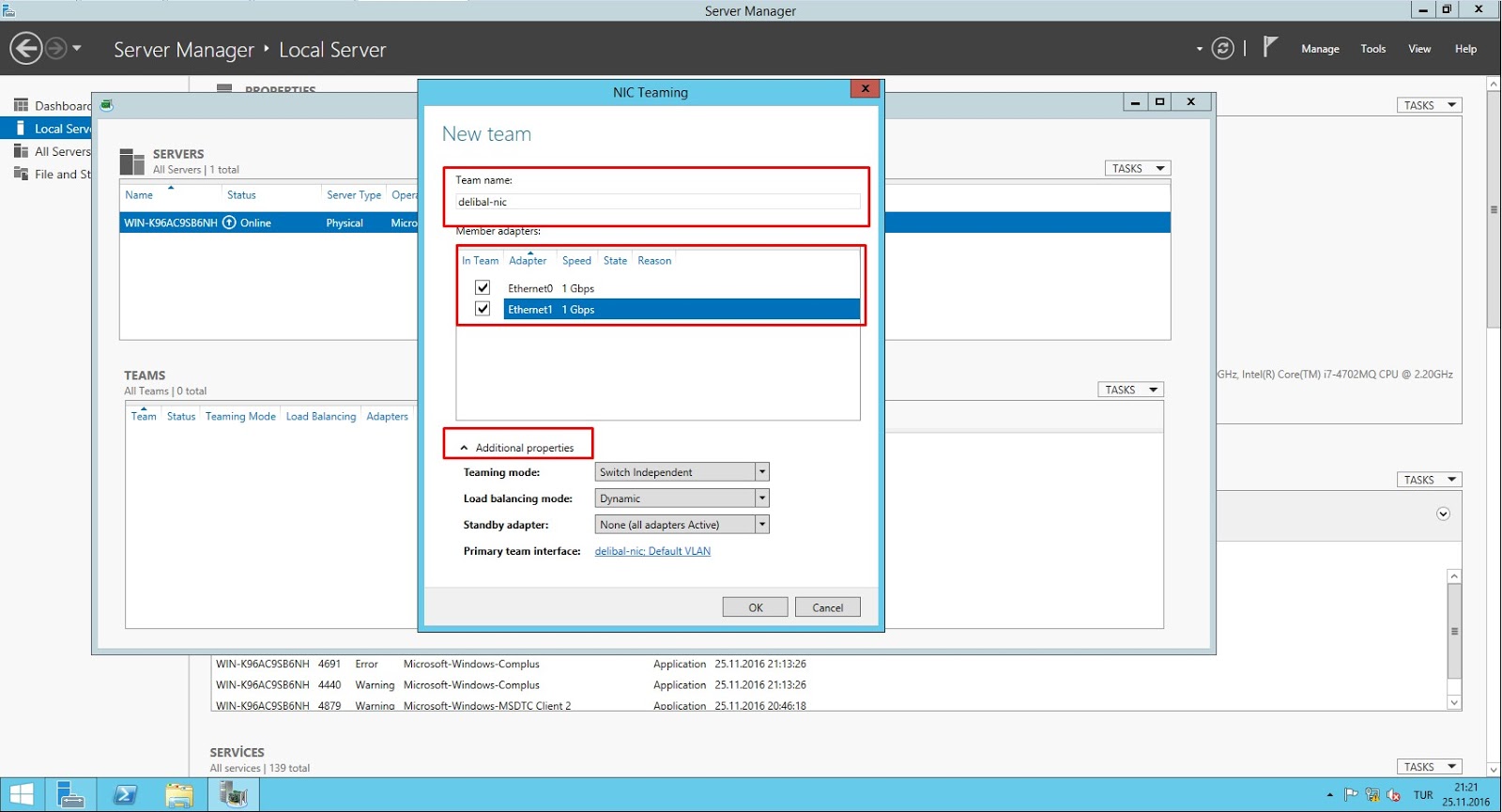The image size is (1502, 812).
Task: Click Cancel in the New team dialog
Action: coord(827,607)
